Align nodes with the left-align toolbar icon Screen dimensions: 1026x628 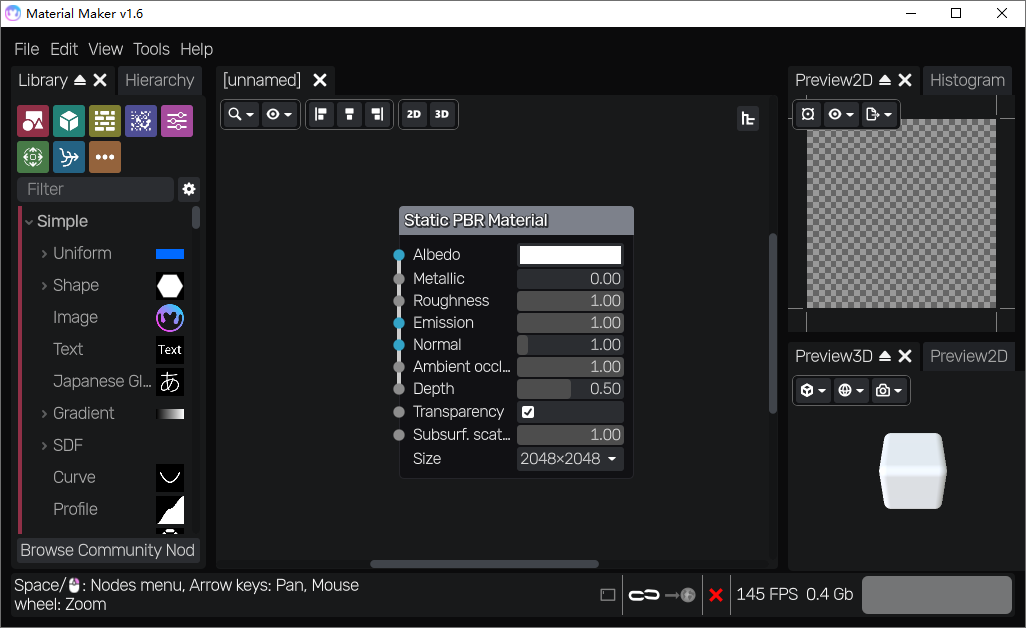321,114
